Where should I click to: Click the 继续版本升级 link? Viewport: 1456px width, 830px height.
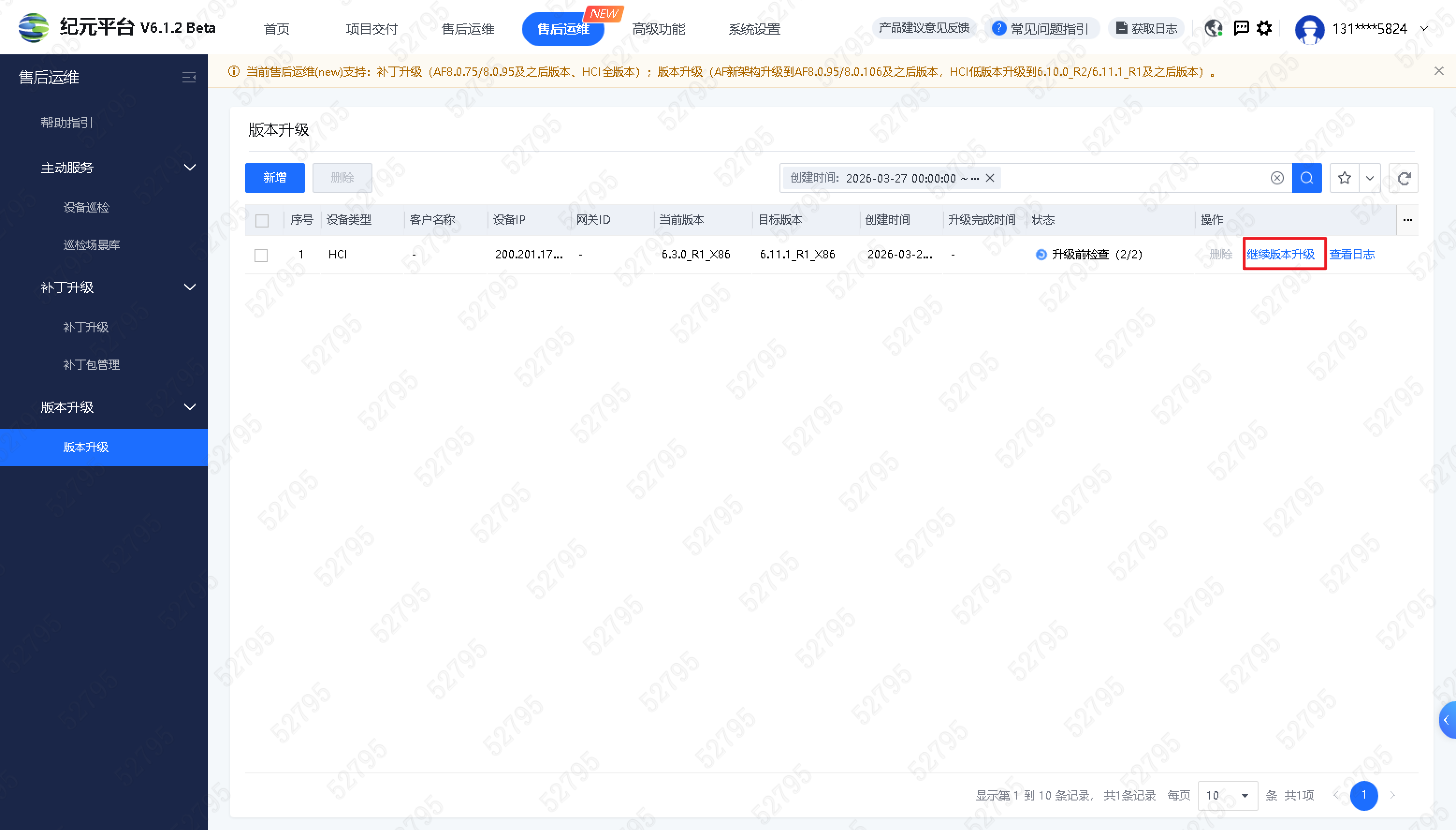click(1280, 254)
